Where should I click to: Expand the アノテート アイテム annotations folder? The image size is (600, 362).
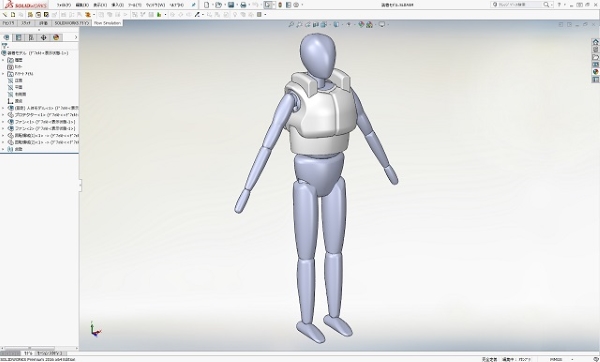click(x=3, y=73)
